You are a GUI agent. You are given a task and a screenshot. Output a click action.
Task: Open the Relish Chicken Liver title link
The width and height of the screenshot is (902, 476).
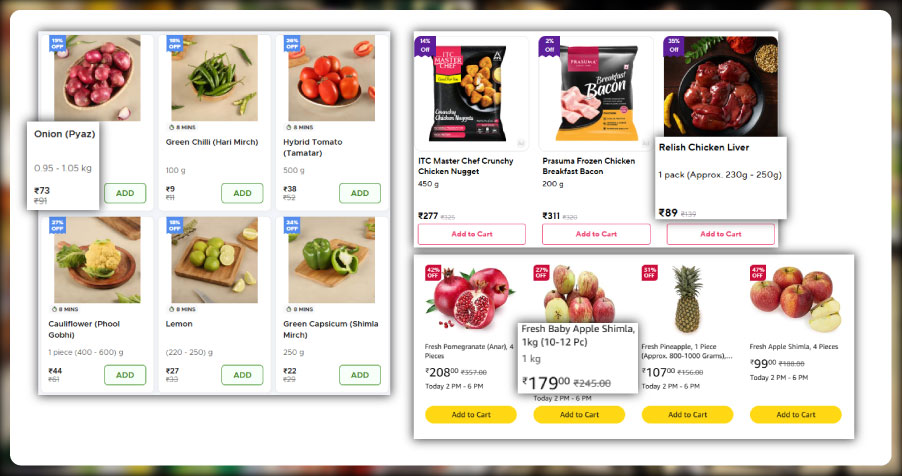[704, 147]
